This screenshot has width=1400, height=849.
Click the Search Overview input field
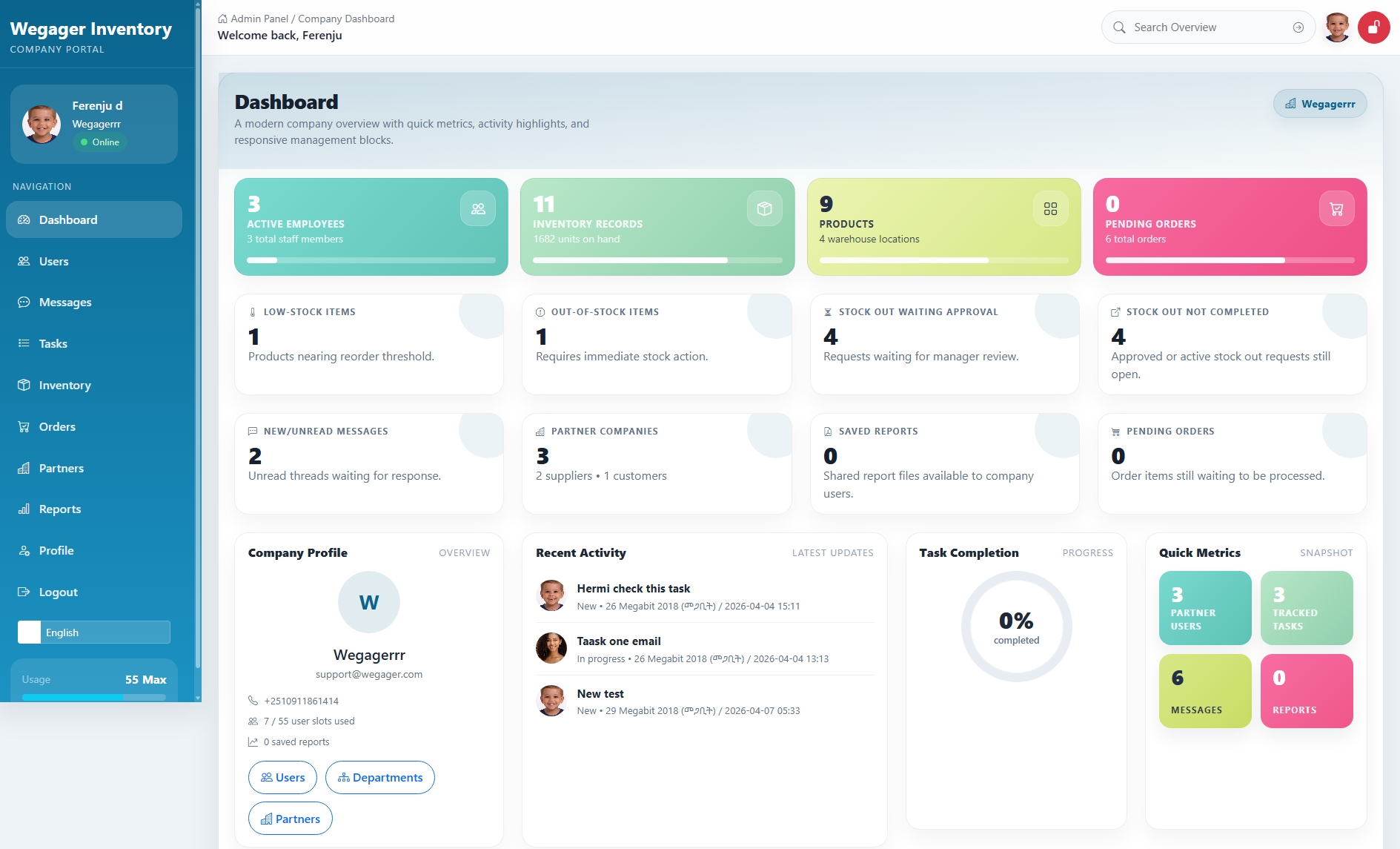(1208, 27)
